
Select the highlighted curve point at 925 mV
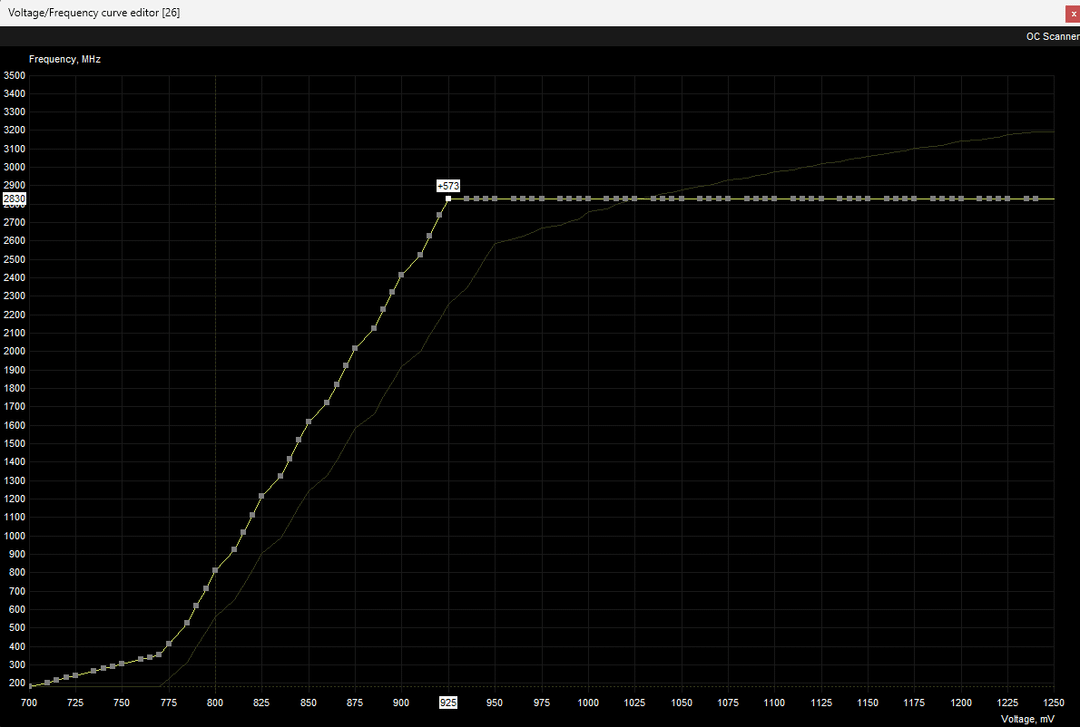[448, 199]
